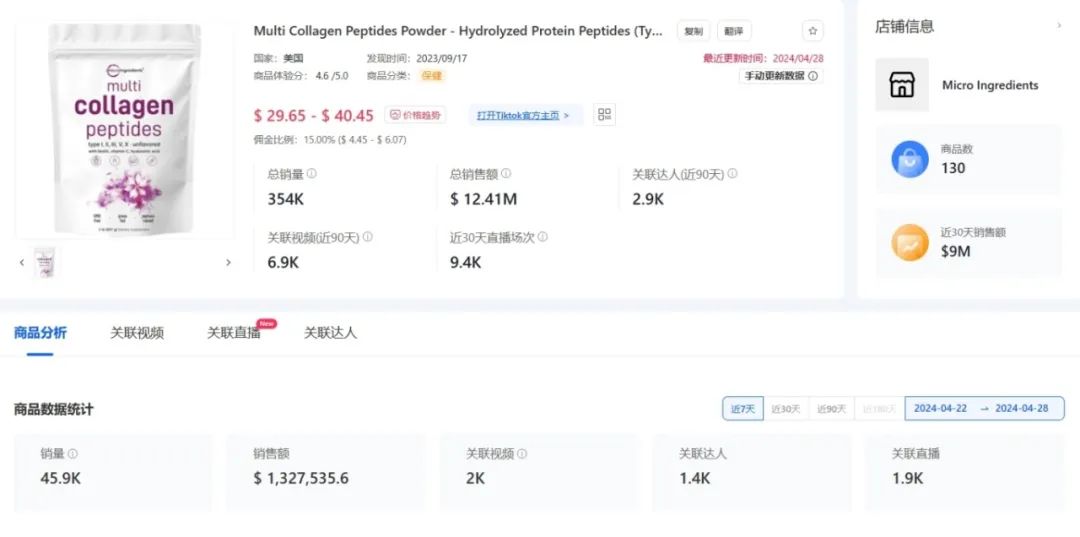Click the 354K total sales value
This screenshot has height=537, width=1080.
(x=286, y=200)
